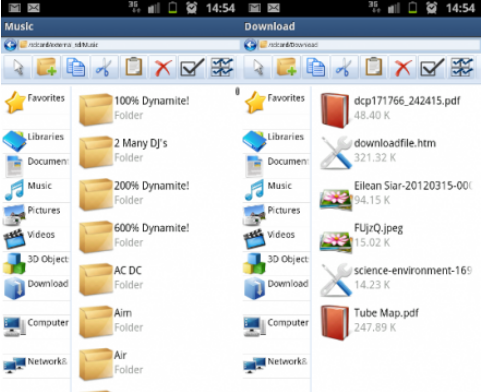Image resolution: width=481 pixels, height=392 pixels.
Task: Expand Computer in the Music pane sidebar
Action: [36, 326]
